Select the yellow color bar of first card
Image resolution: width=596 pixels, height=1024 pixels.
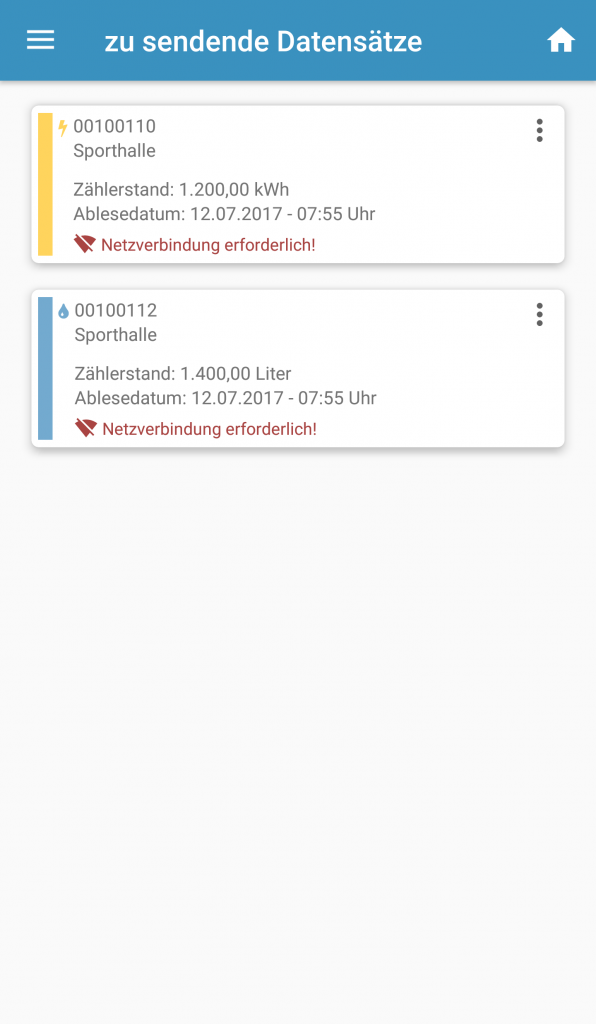45,184
